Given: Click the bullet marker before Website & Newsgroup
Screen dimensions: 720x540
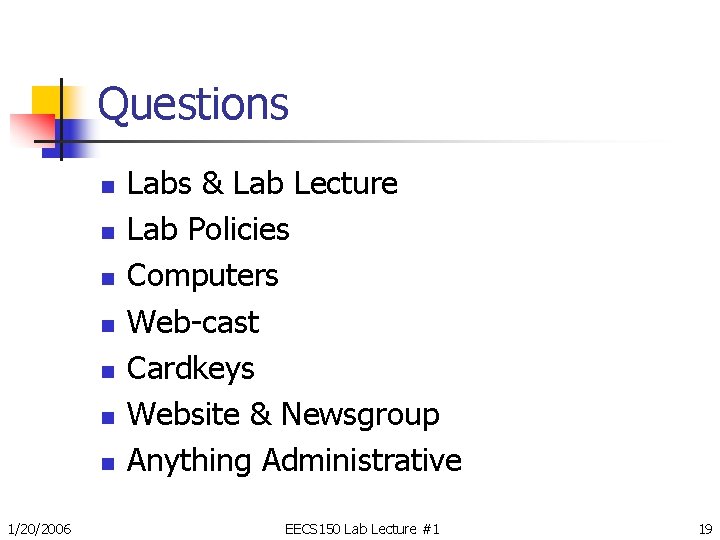Looking at the screenshot, I should pyautogui.click(x=108, y=417).
